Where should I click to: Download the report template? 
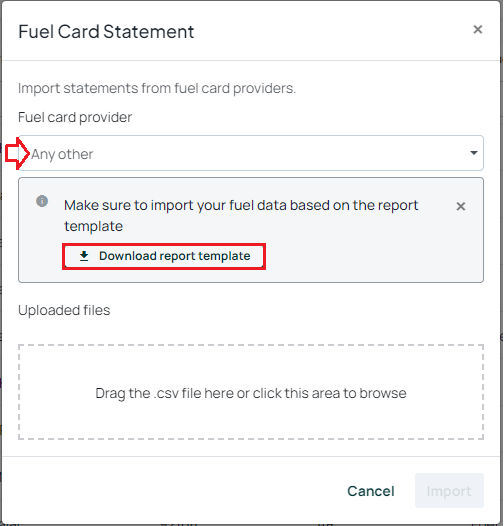click(x=164, y=256)
